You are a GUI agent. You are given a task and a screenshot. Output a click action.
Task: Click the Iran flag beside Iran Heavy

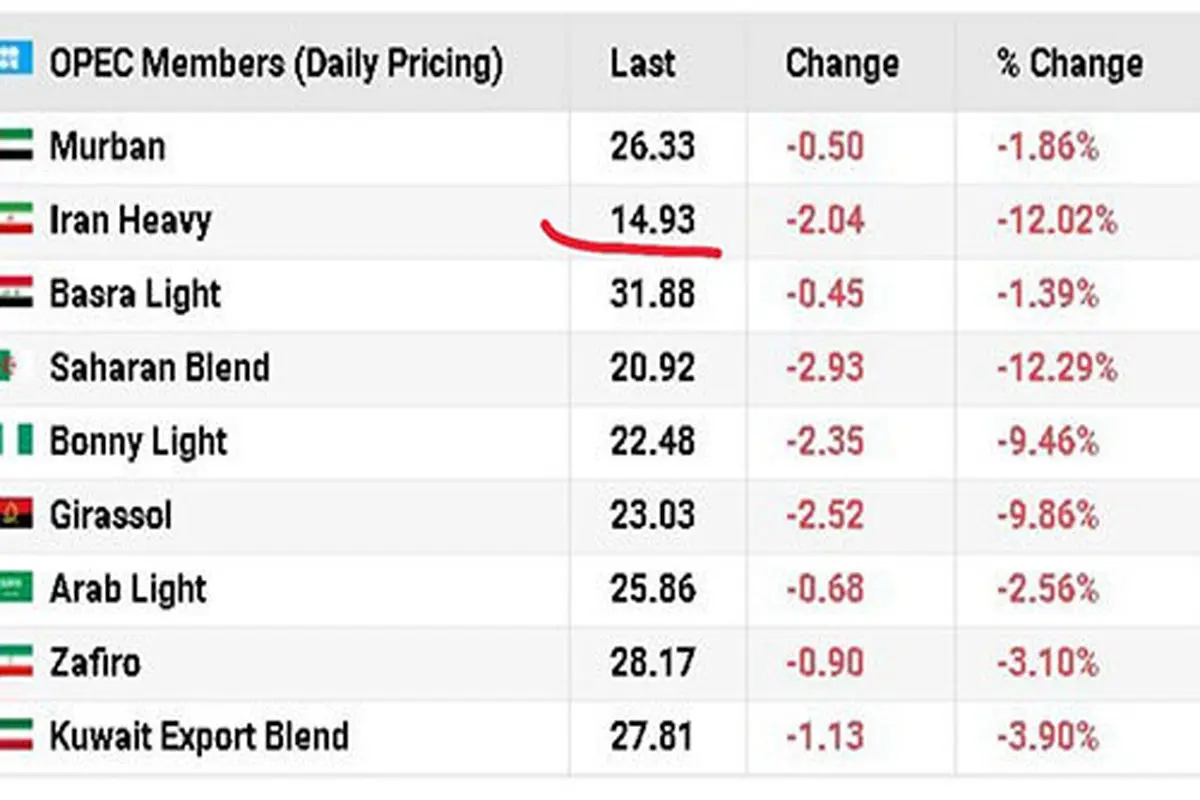16,219
